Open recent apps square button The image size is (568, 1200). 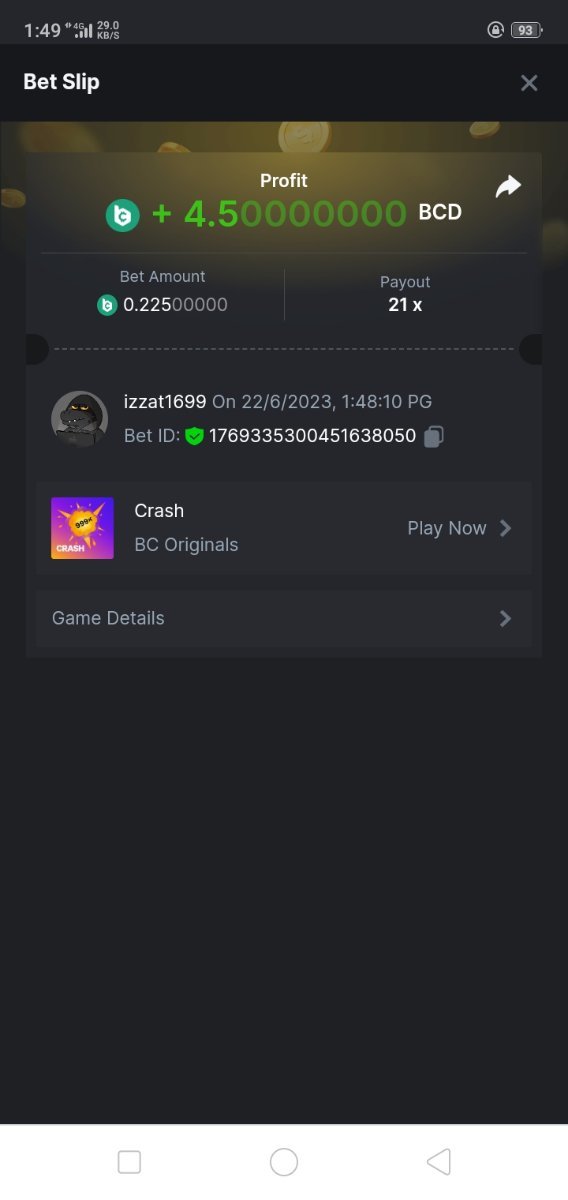pyautogui.click(x=129, y=1161)
